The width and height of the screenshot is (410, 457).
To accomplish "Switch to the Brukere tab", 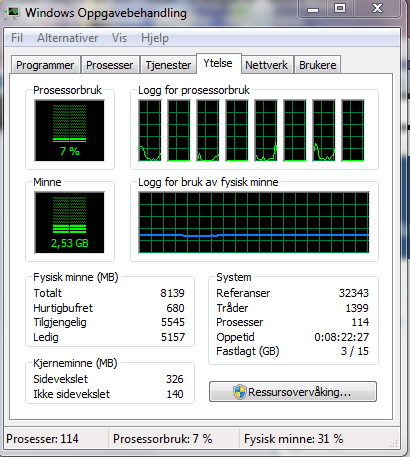I will tap(318, 65).
